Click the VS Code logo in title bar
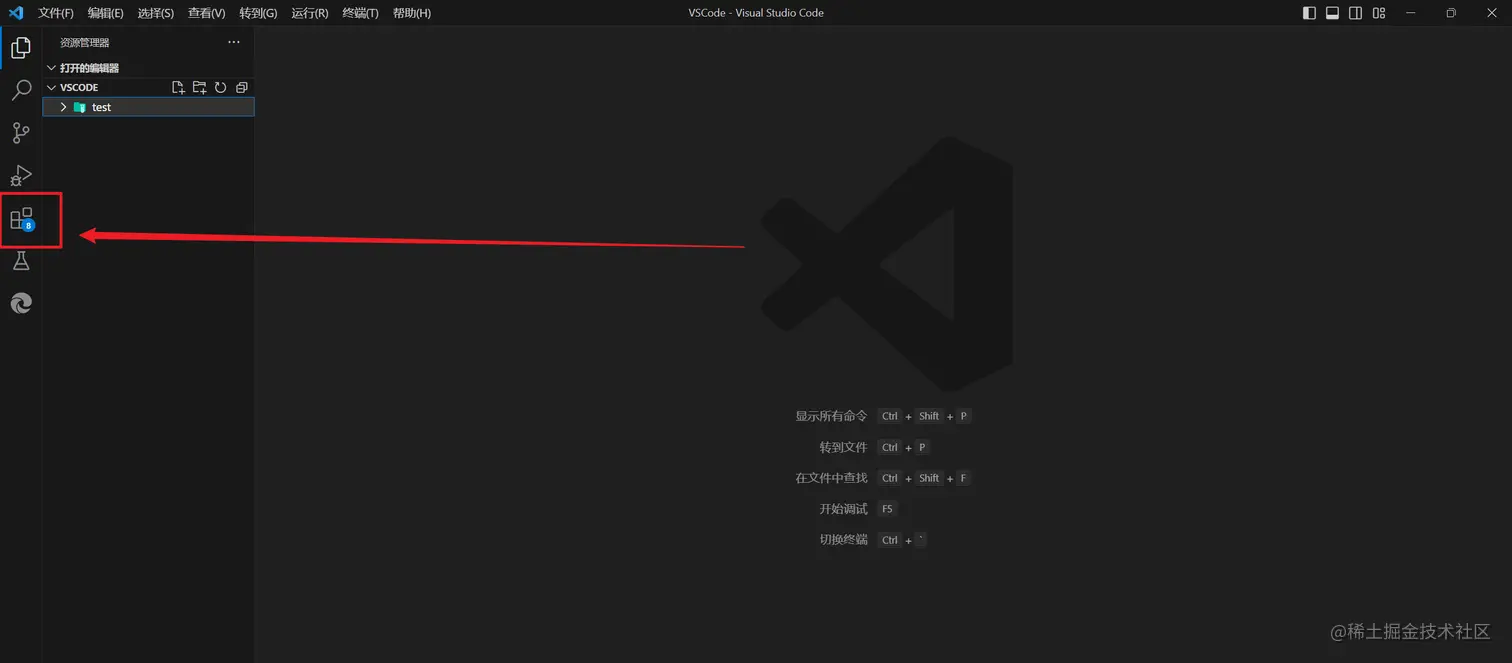This screenshot has width=1512, height=663. click(x=16, y=13)
